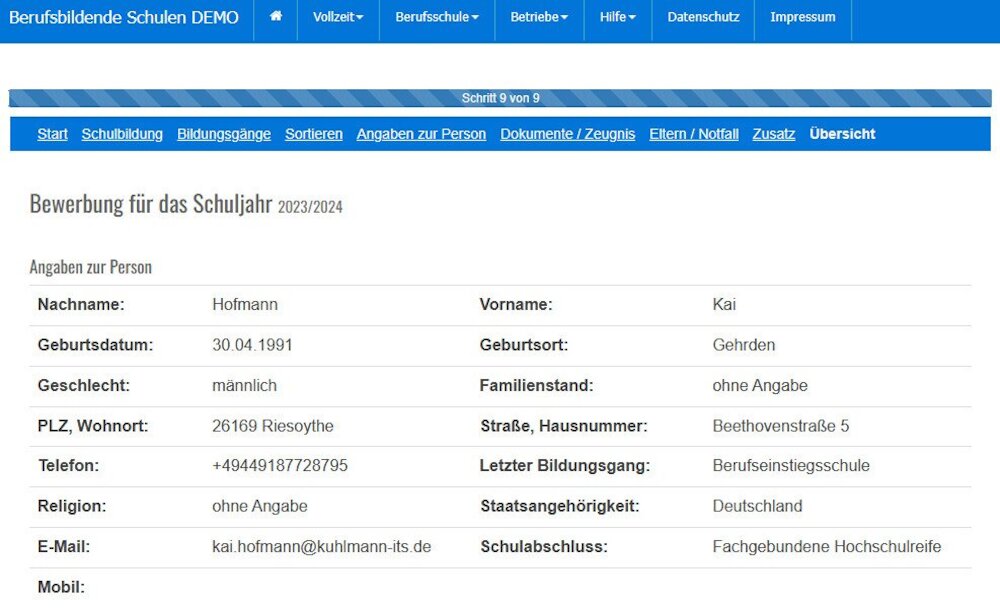Go to Dokumente / Zeugnis step
Viewport: 1000px width, 611px height.
click(x=568, y=134)
